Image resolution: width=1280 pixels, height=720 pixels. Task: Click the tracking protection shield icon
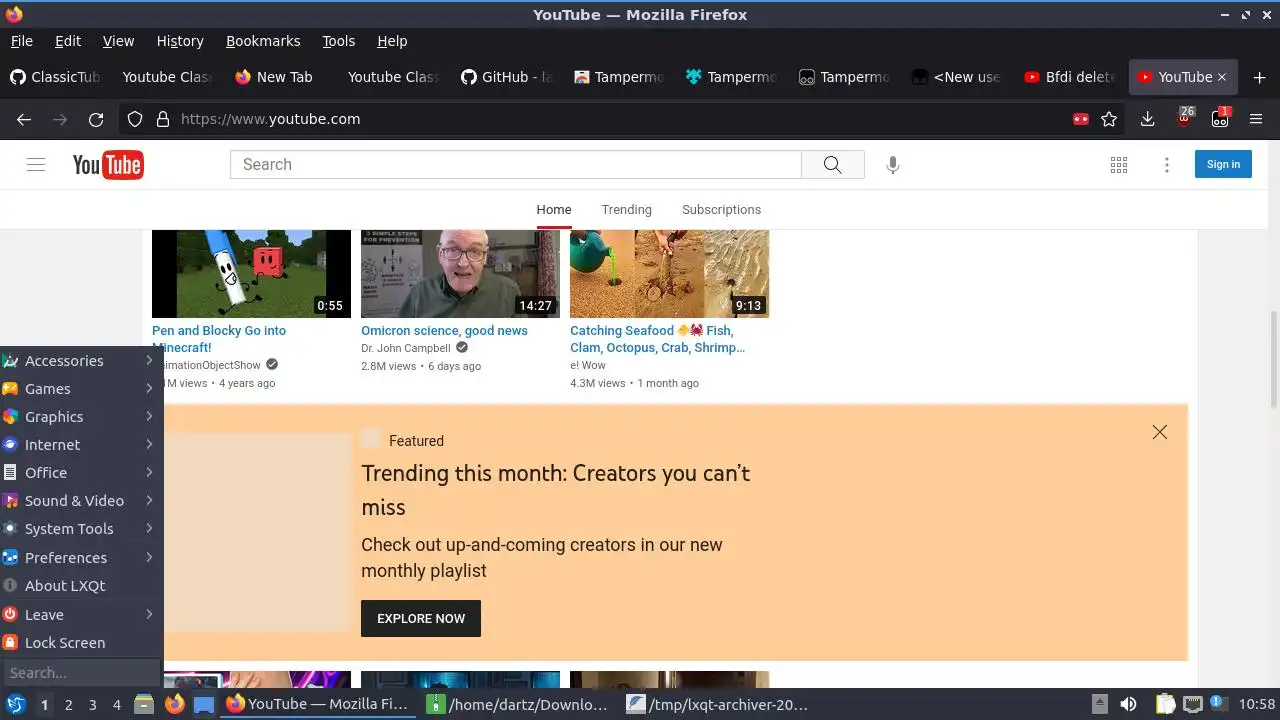coord(135,119)
